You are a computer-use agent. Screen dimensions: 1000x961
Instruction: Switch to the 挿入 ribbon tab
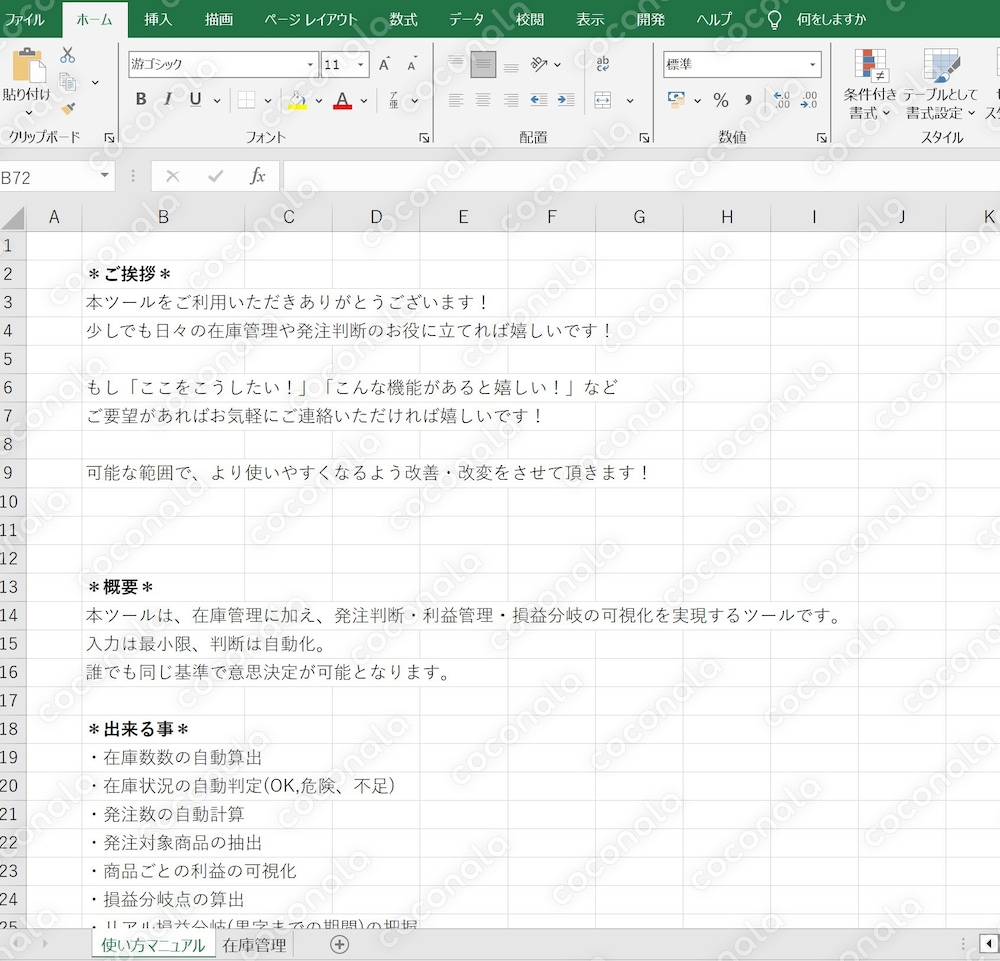coord(158,20)
